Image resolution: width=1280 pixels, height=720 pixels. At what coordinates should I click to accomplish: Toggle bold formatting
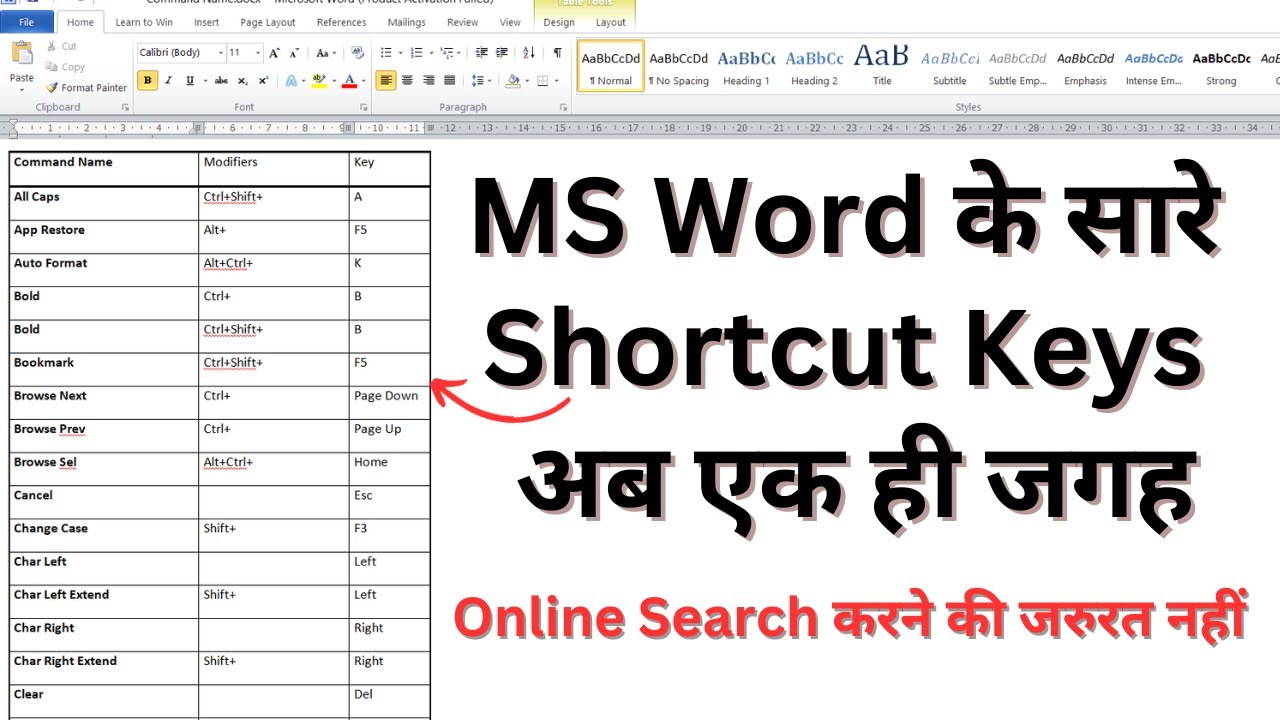click(148, 81)
